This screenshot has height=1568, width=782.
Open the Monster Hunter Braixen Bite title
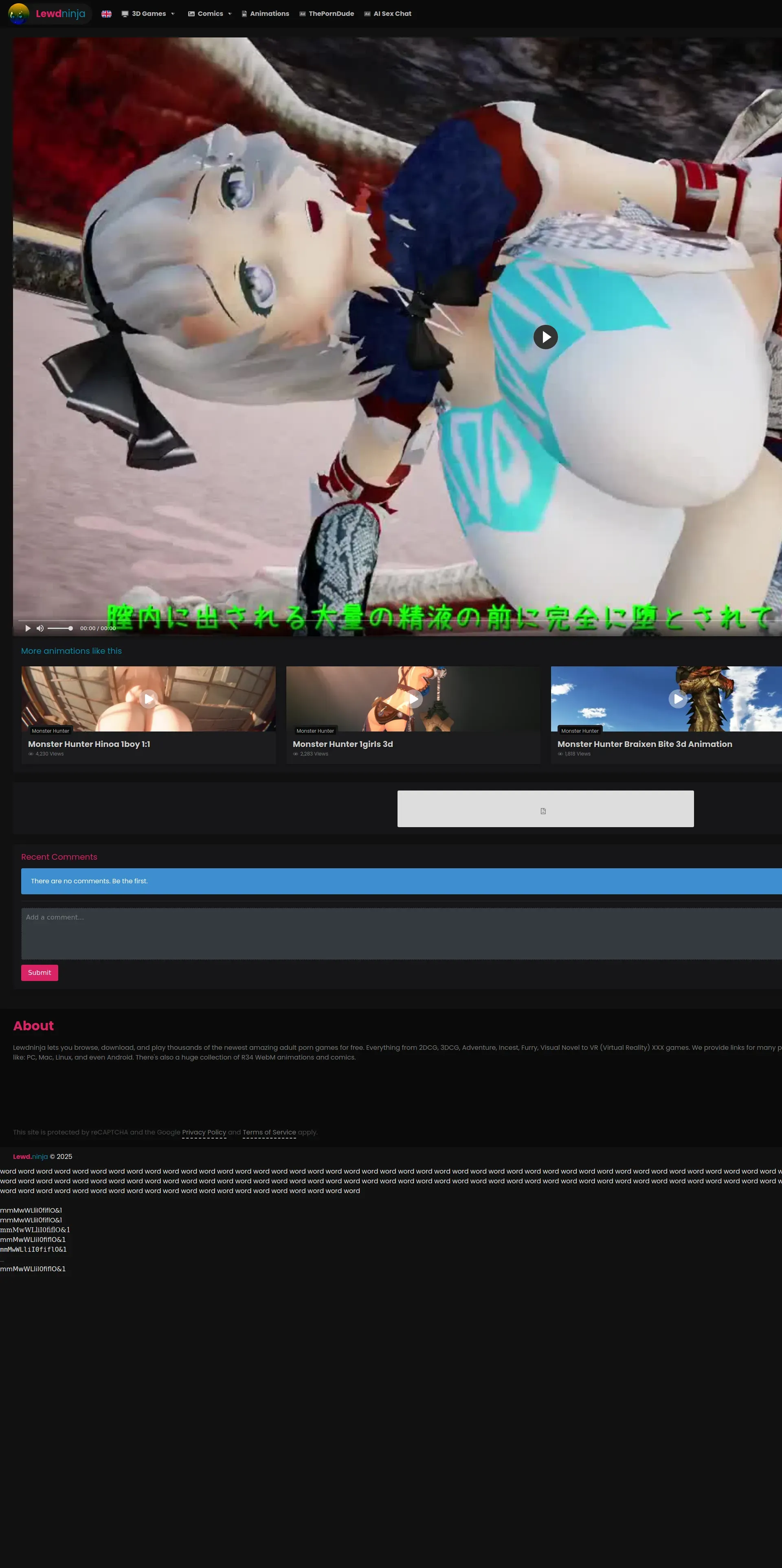(644, 744)
